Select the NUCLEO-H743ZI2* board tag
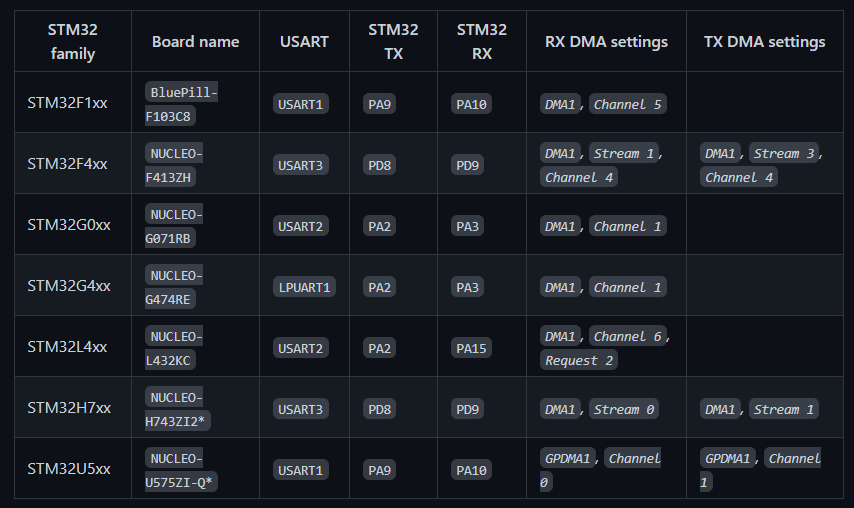Viewport: 854px width, 508px height. pos(177,409)
